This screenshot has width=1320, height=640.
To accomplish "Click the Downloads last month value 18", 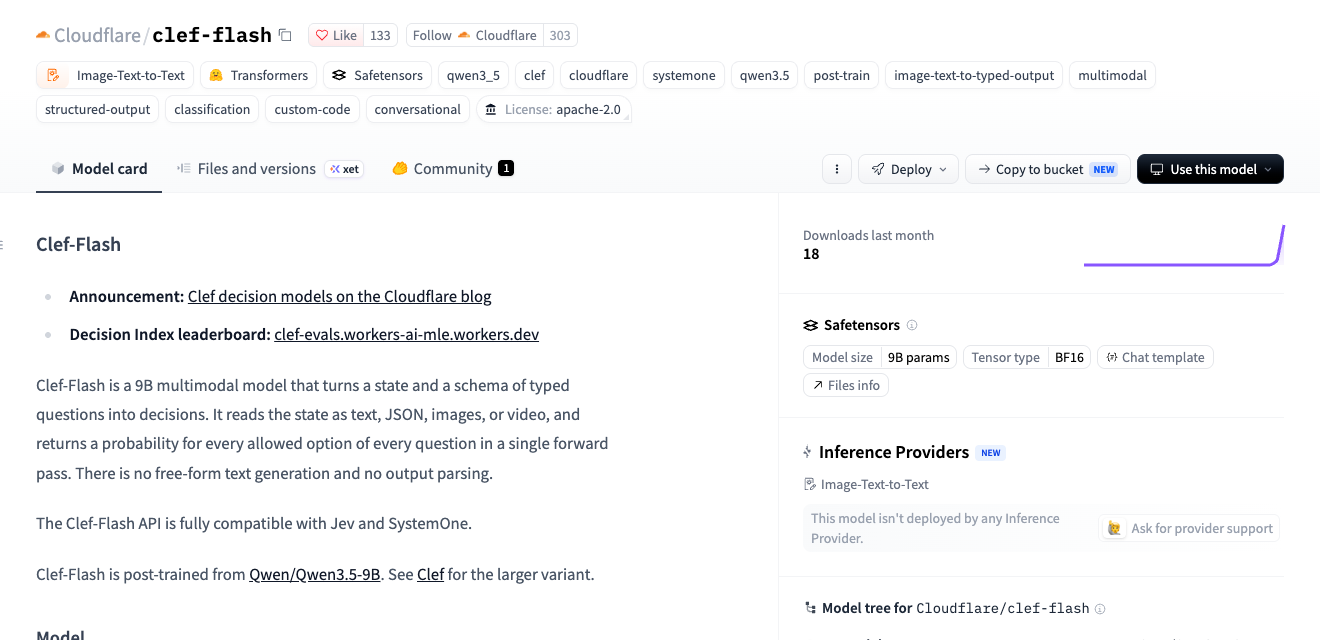I will click(811, 254).
